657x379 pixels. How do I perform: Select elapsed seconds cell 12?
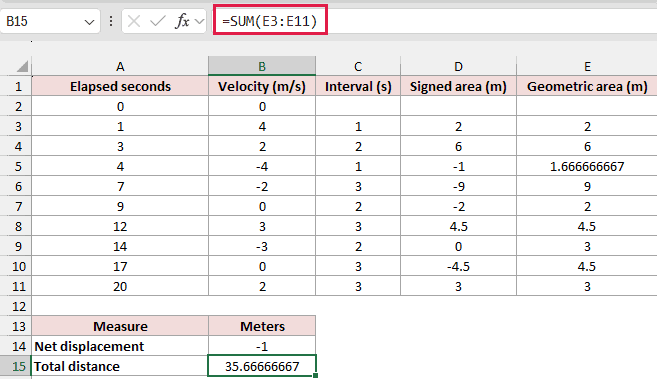[x=120, y=226]
